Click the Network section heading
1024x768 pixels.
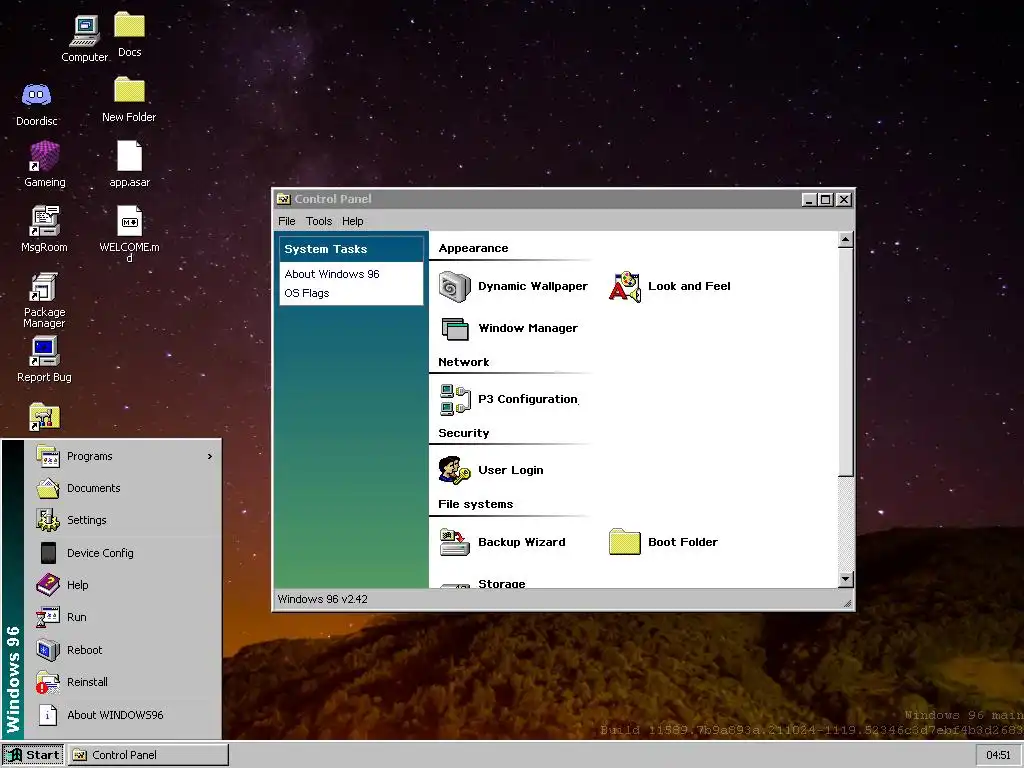point(464,362)
